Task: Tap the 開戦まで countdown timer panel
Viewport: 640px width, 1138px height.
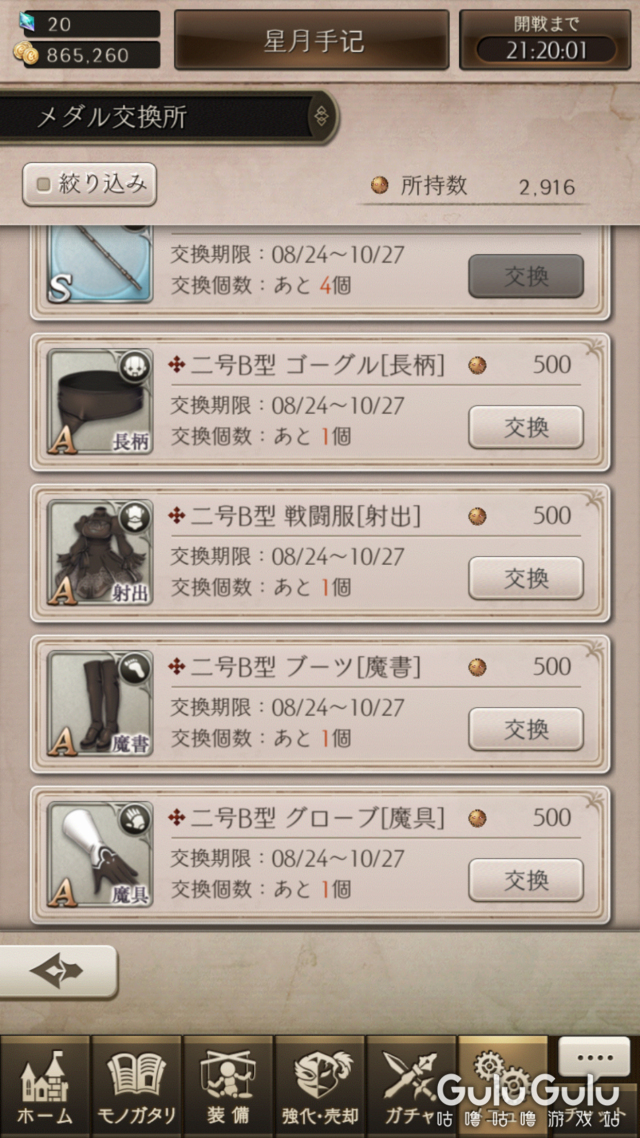Action: 546,40
